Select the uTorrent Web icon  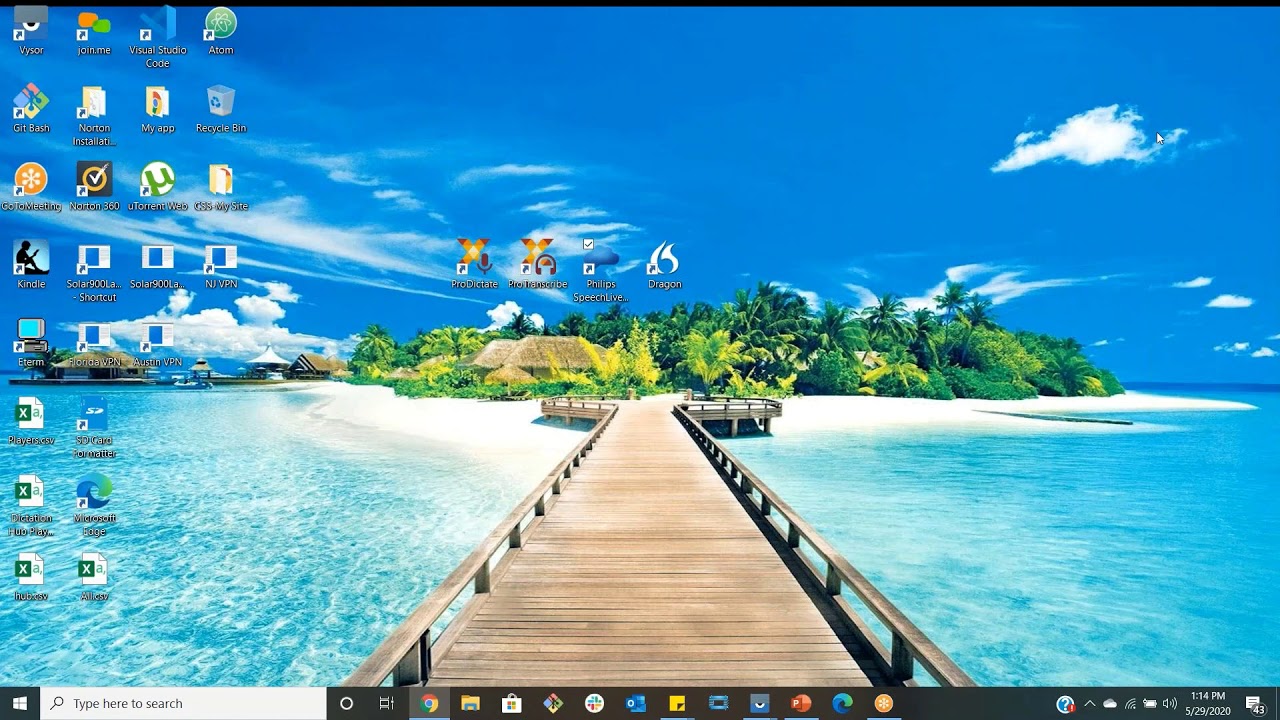157,188
